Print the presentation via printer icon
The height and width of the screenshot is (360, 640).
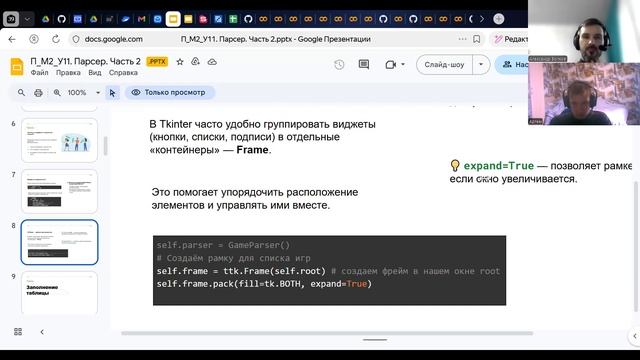point(38,93)
